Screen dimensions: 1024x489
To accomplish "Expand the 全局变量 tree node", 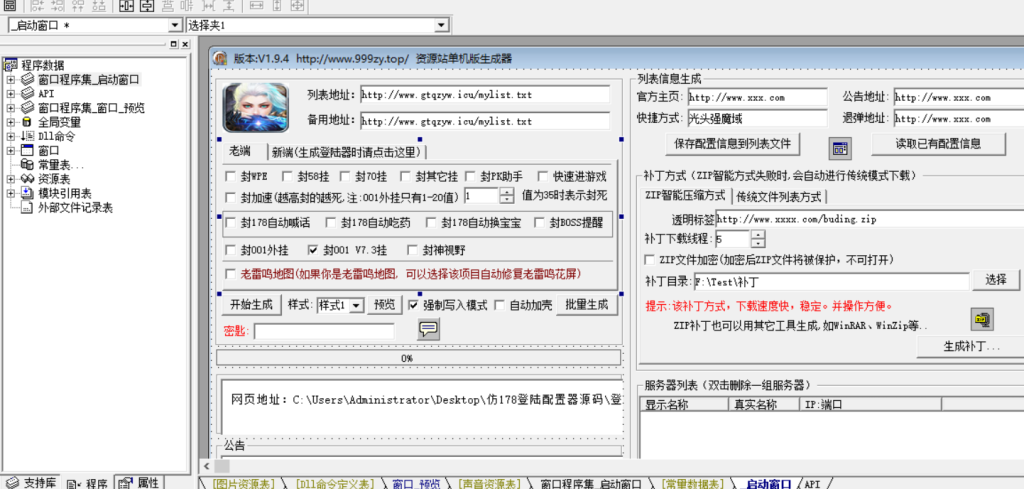I will click(x=10, y=122).
